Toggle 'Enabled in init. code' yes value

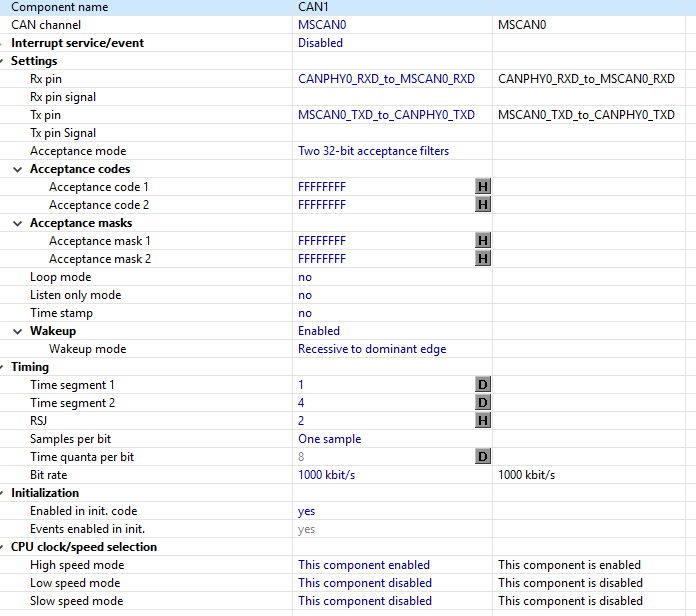point(306,511)
